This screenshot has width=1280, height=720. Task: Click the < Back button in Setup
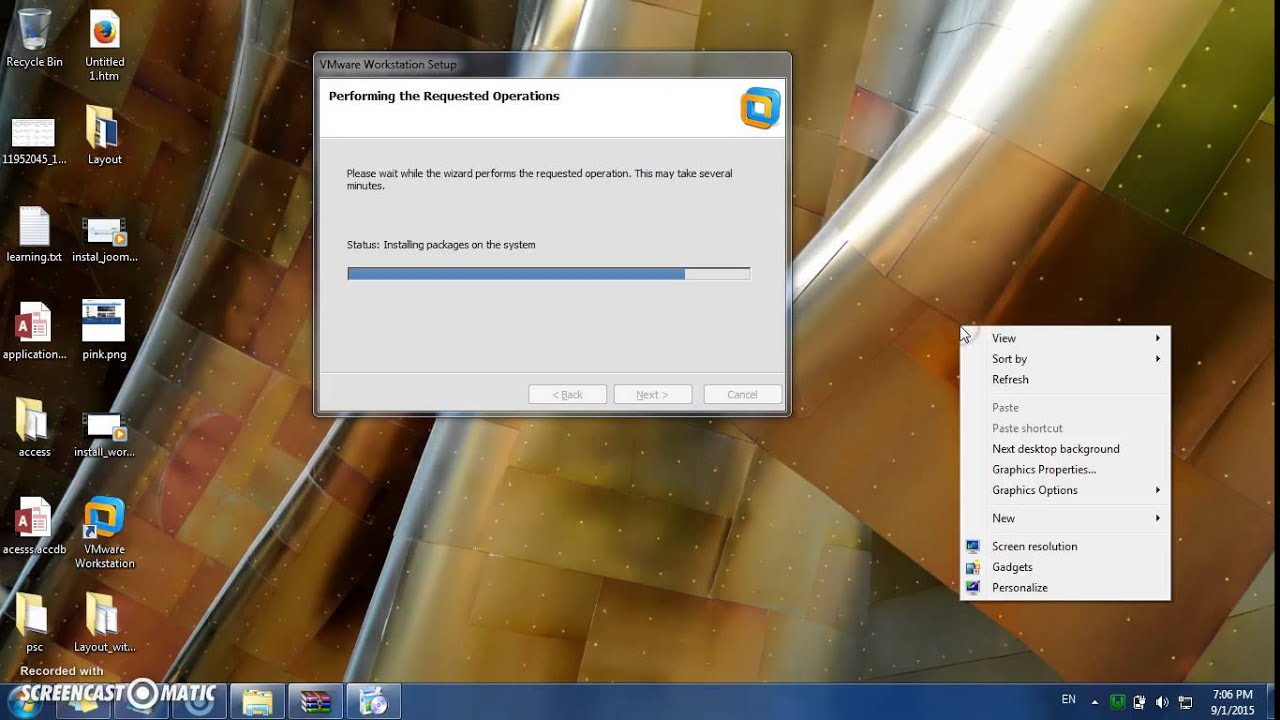coord(567,395)
